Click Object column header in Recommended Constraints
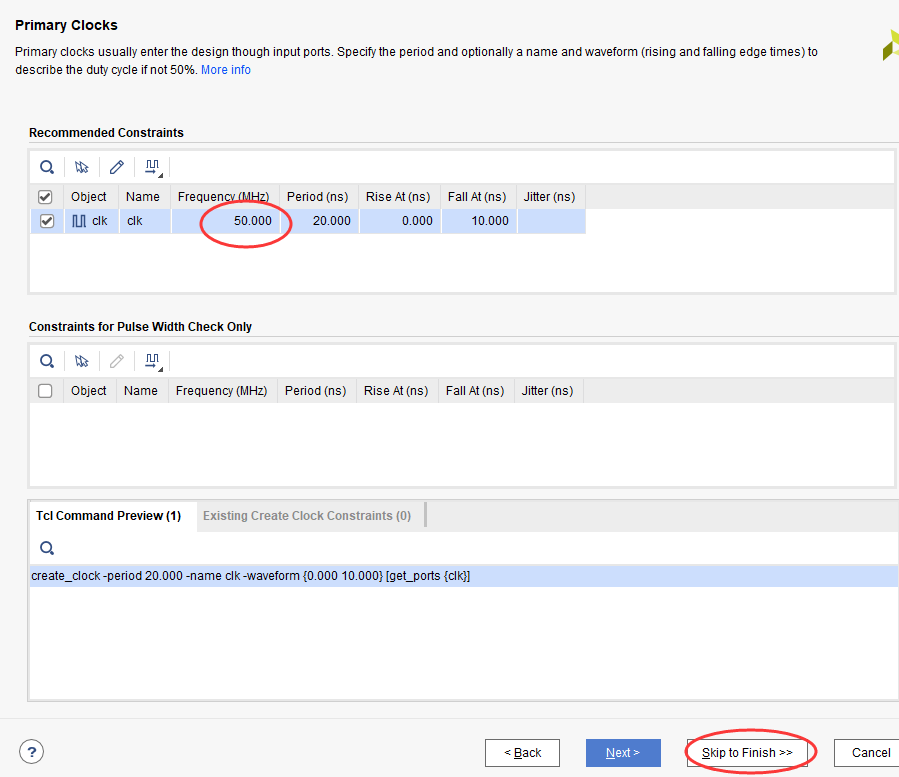The width and height of the screenshot is (899, 777). (x=91, y=197)
